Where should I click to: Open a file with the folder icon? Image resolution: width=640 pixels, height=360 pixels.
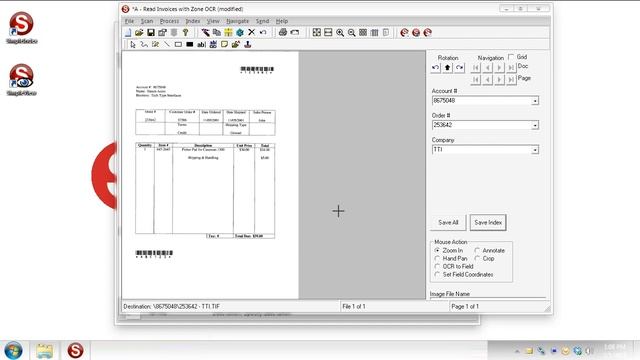pyautogui.click(x=139, y=33)
